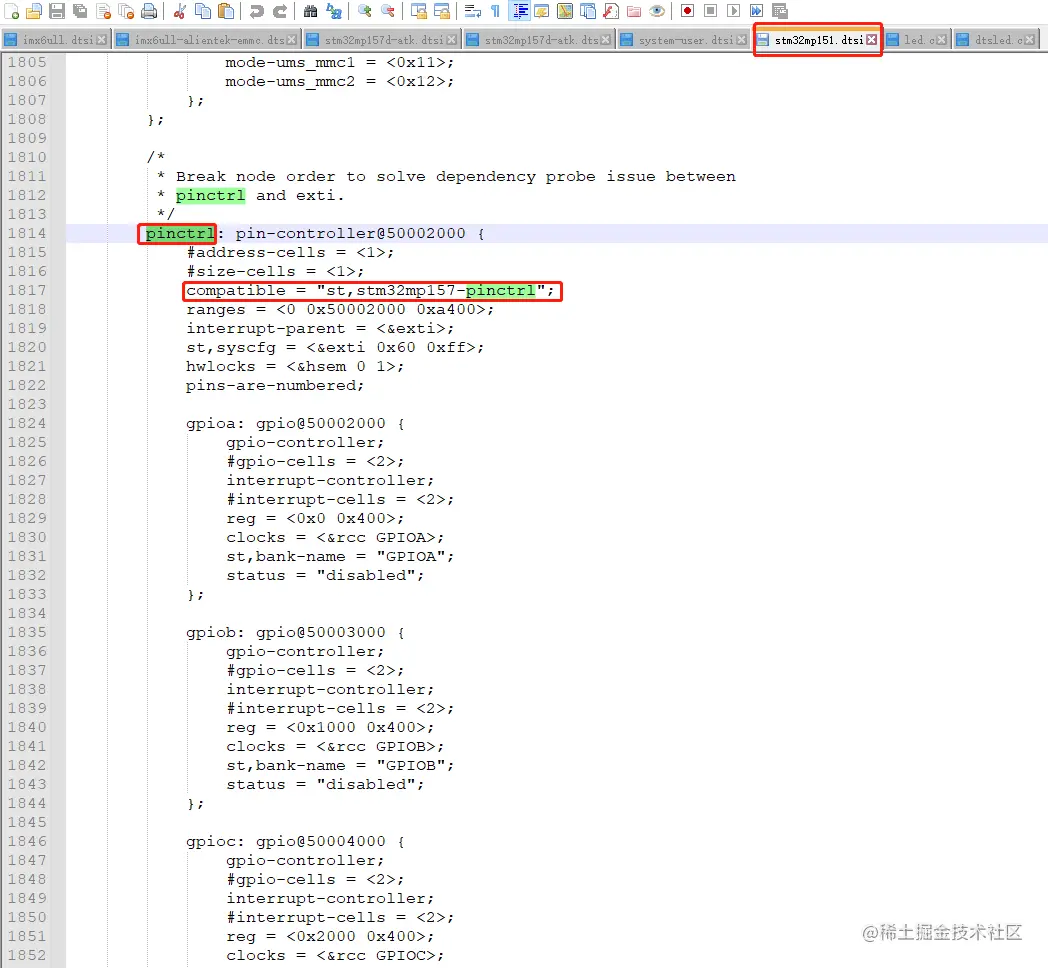Close the stm32mp157d-atk.dts tab
Image resolution: width=1048 pixels, height=968 pixels.
(606, 40)
